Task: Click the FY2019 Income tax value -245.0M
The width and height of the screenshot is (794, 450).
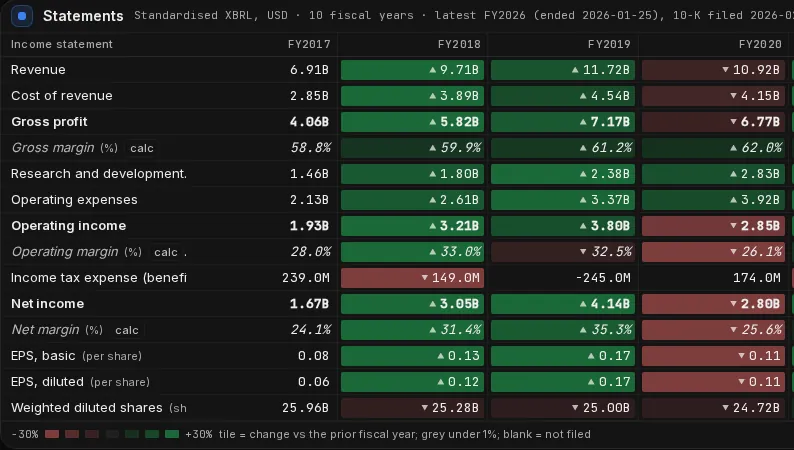Action: [603, 278]
